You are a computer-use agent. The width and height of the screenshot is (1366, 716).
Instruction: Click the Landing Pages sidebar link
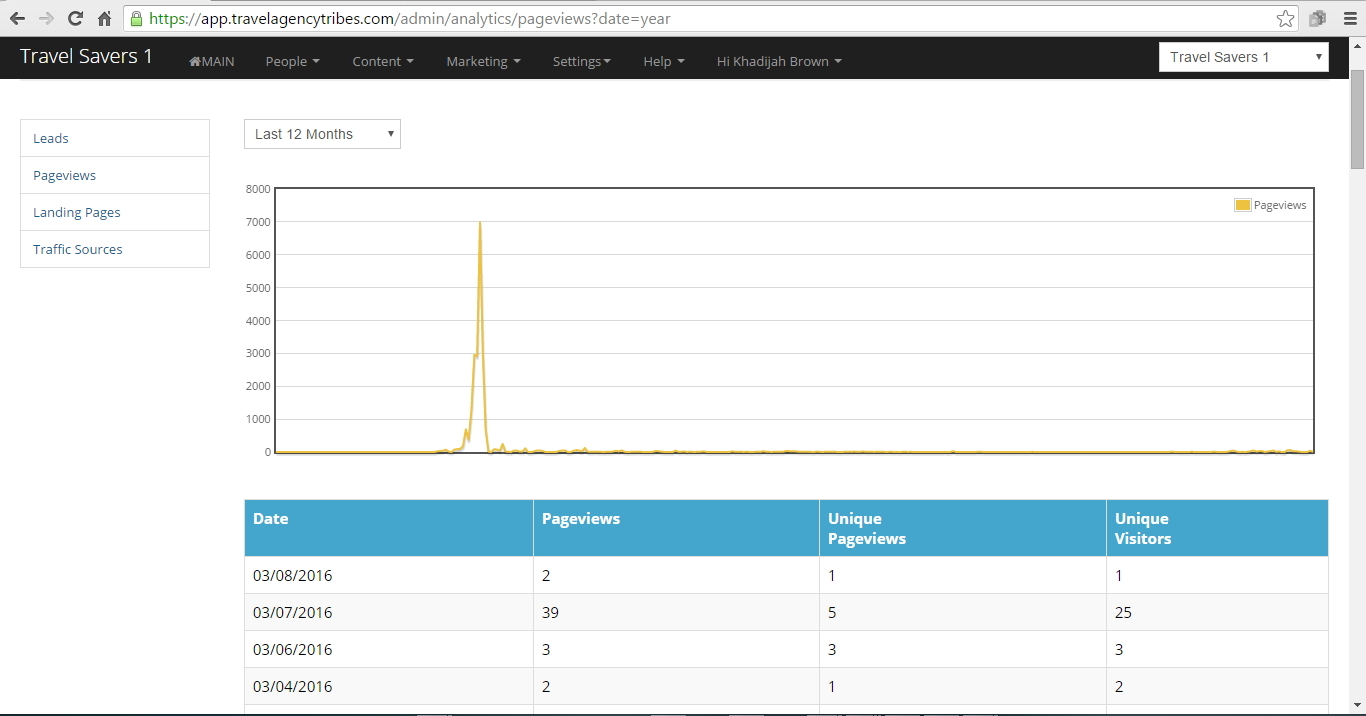77,212
